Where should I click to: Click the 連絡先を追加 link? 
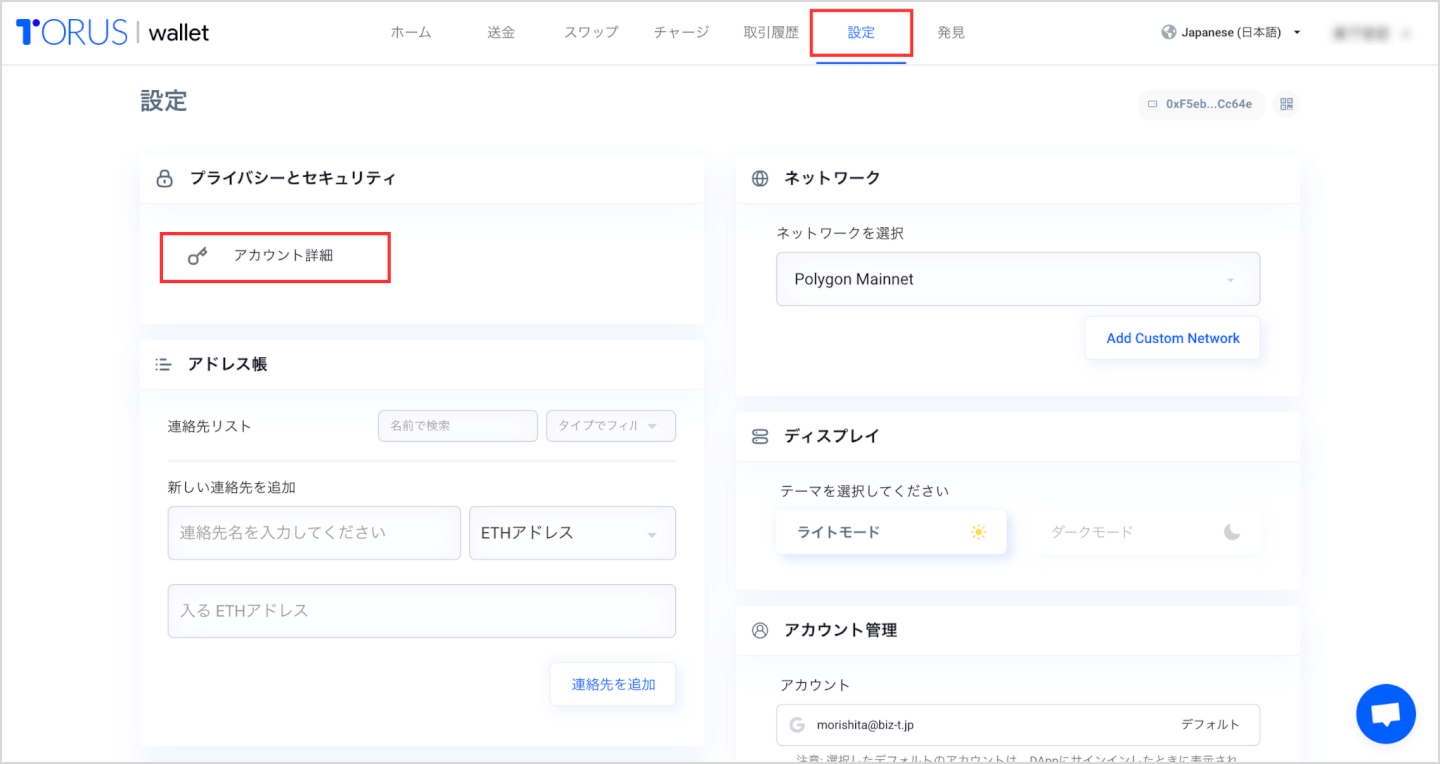(612, 683)
